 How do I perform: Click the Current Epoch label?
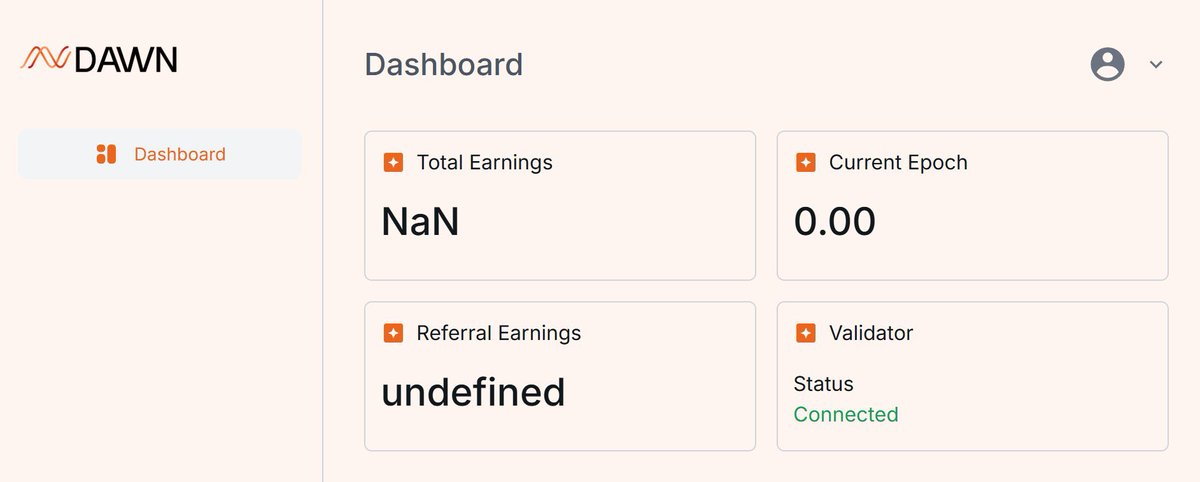(x=898, y=162)
